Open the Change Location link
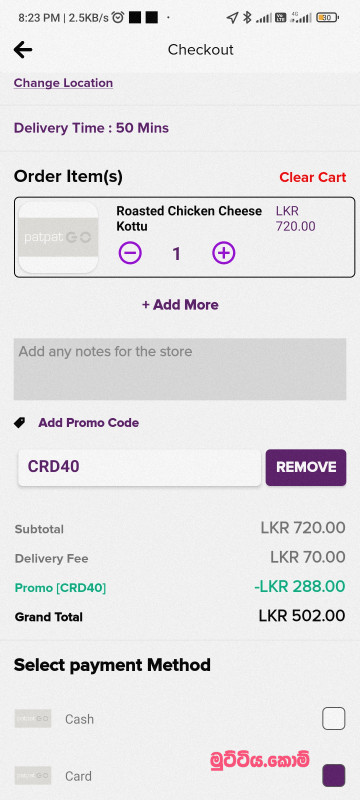The width and height of the screenshot is (360, 800). pyautogui.click(x=63, y=83)
